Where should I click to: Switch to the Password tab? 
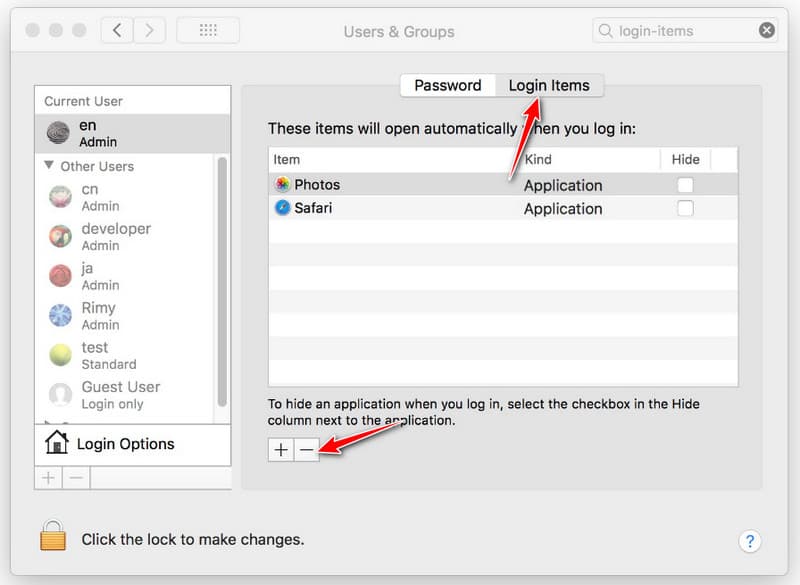click(x=448, y=85)
